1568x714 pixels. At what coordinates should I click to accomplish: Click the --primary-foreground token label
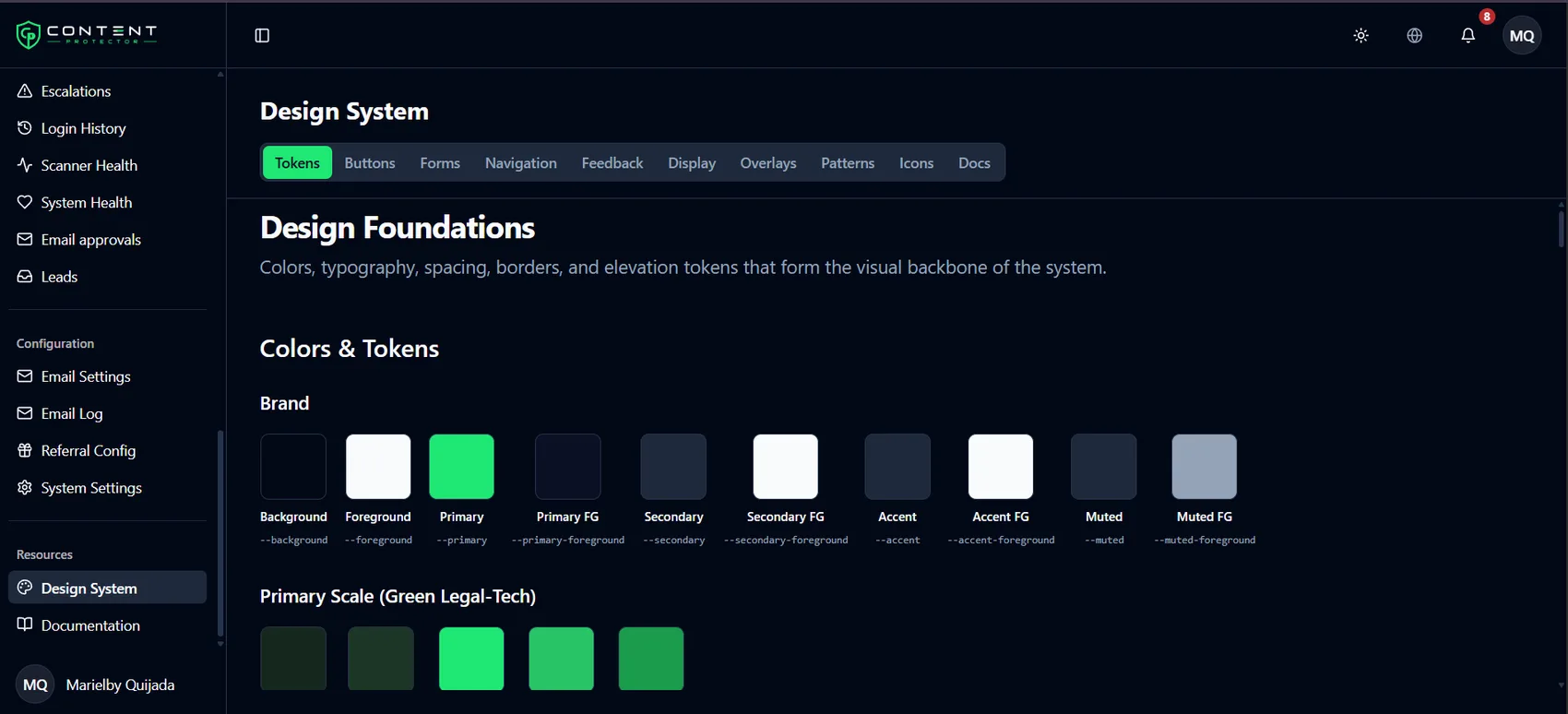pos(568,540)
